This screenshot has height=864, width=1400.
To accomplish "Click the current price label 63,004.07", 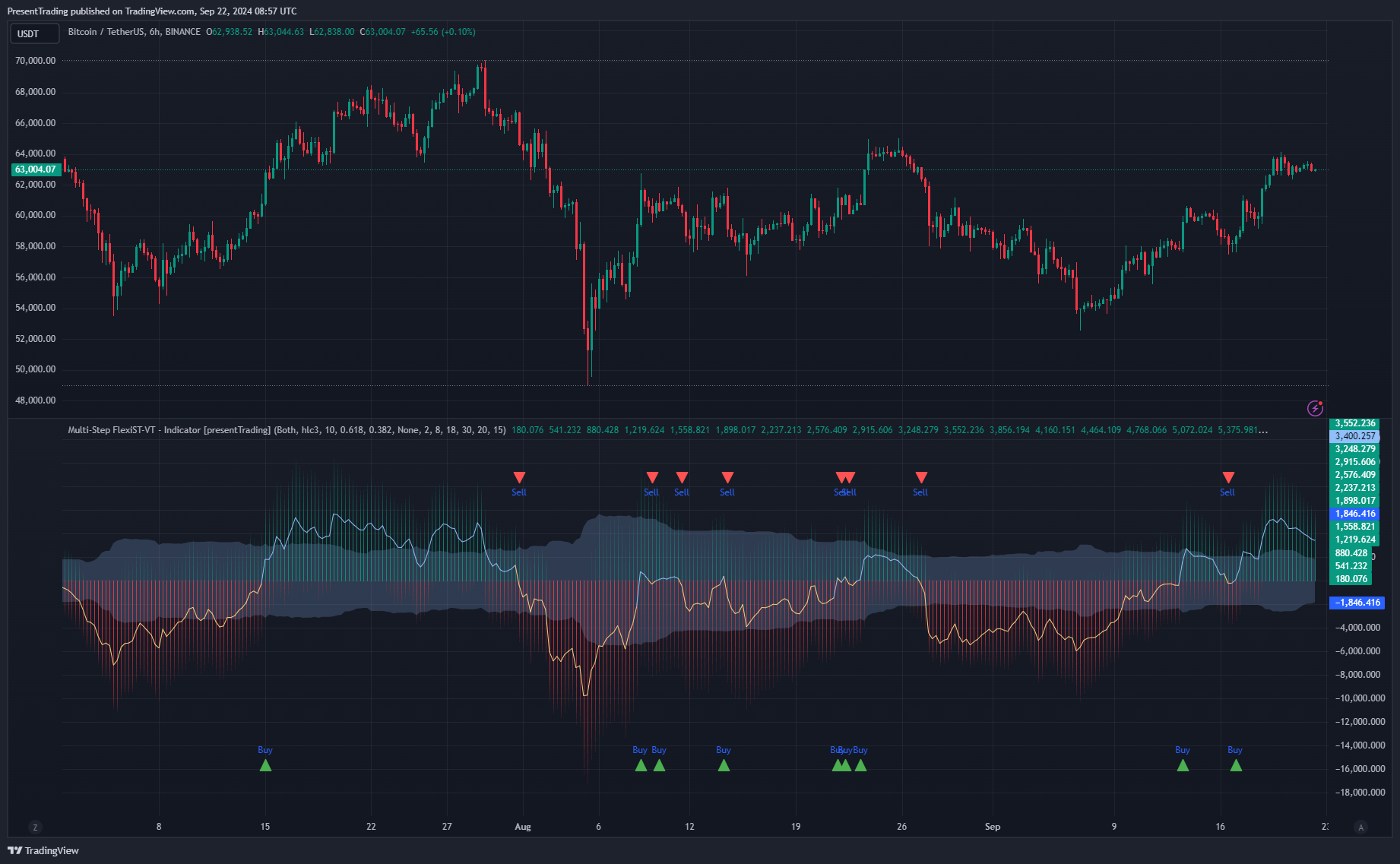I will click(x=36, y=169).
